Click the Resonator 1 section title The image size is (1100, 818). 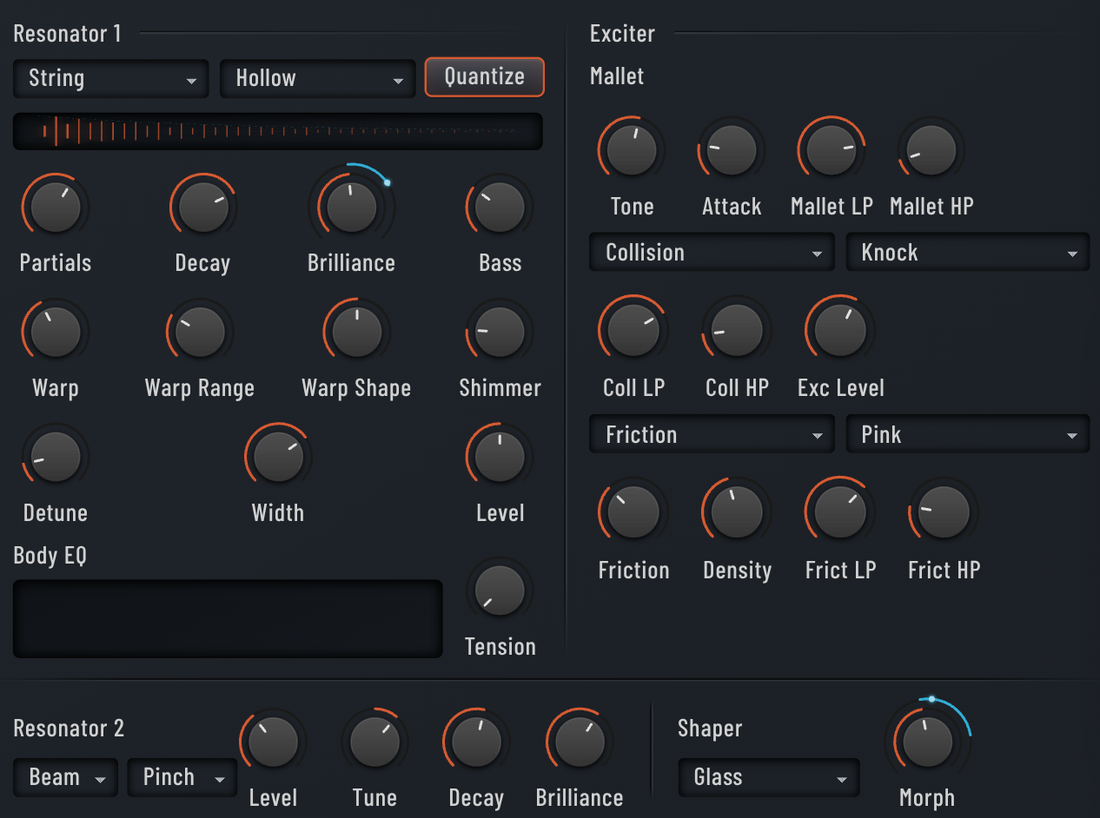click(x=67, y=34)
